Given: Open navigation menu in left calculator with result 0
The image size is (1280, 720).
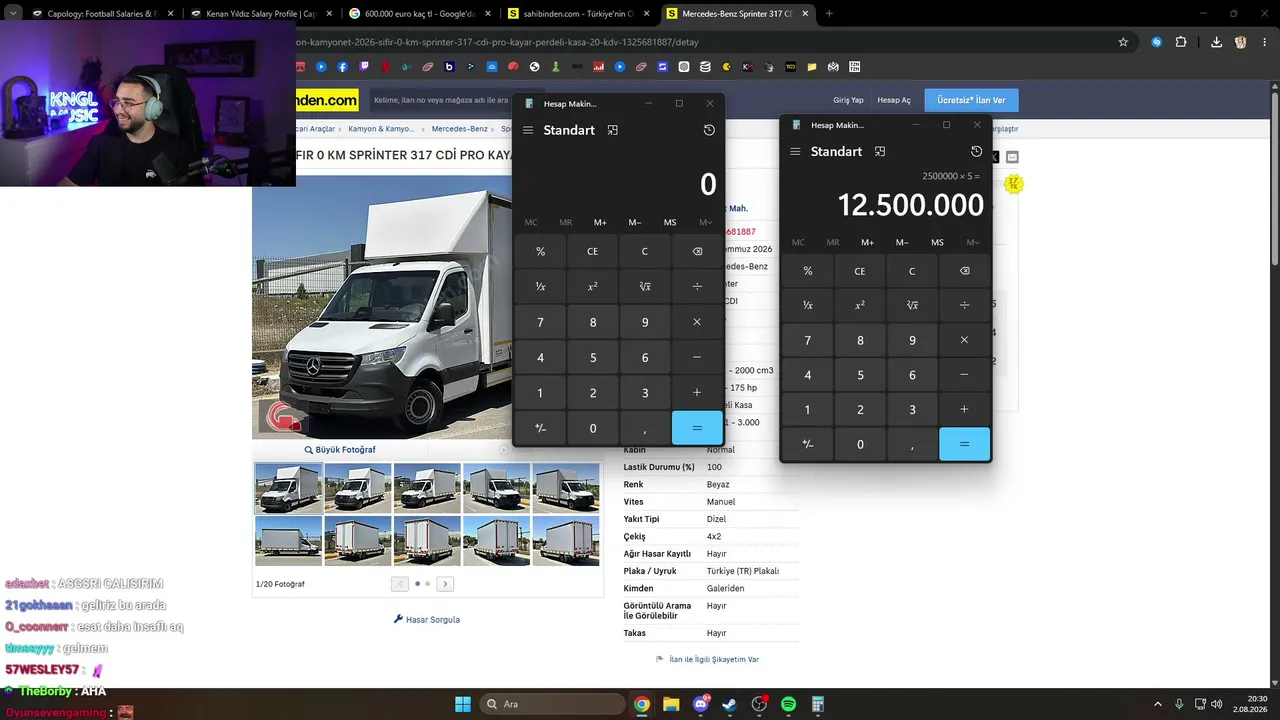Looking at the screenshot, I should [x=528, y=130].
